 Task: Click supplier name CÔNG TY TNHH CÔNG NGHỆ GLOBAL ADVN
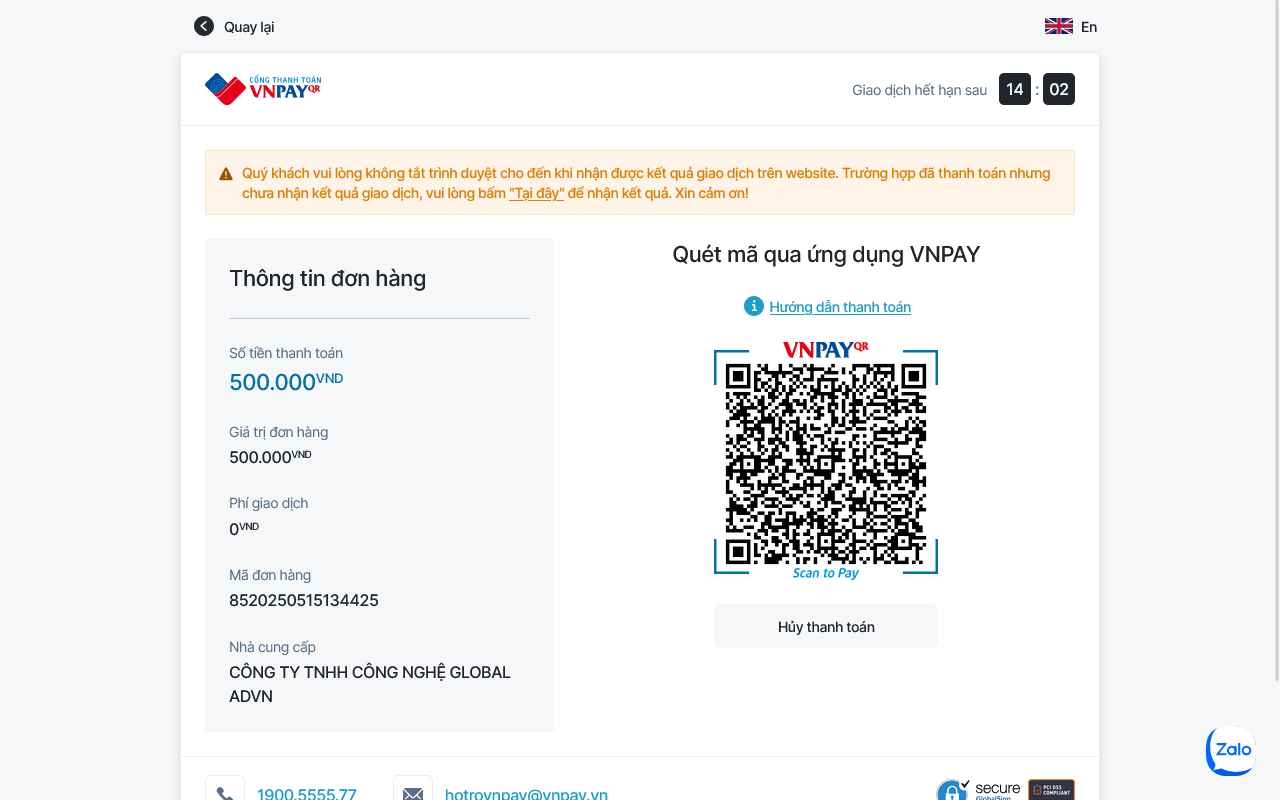[370, 684]
